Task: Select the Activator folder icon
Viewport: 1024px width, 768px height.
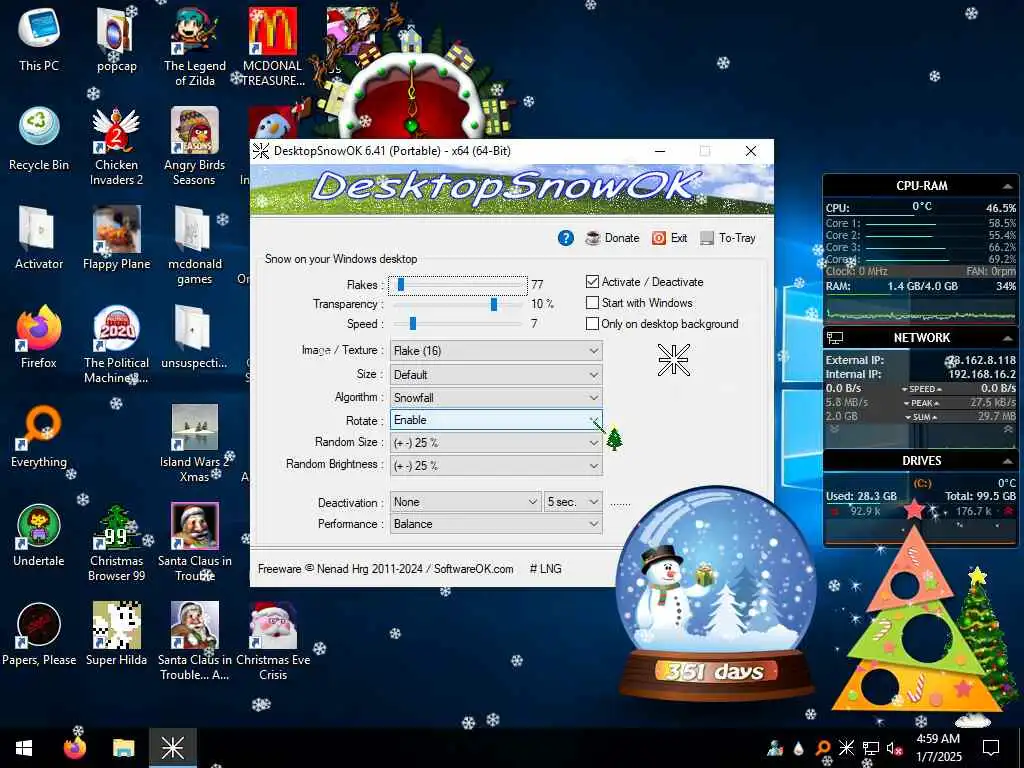Action: click(x=39, y=238)
